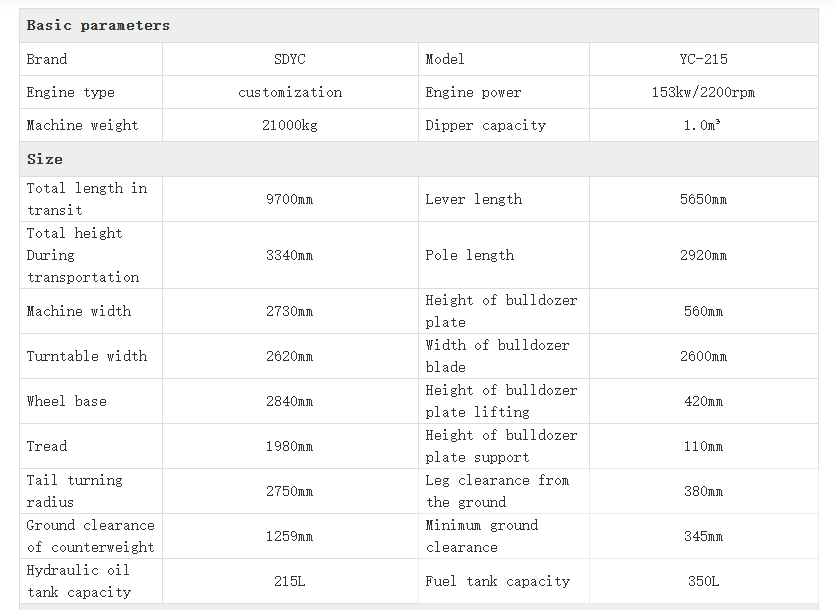Select the 215L hydraulic oil tank value
This screenshot has width=837, height=610.
290,581
